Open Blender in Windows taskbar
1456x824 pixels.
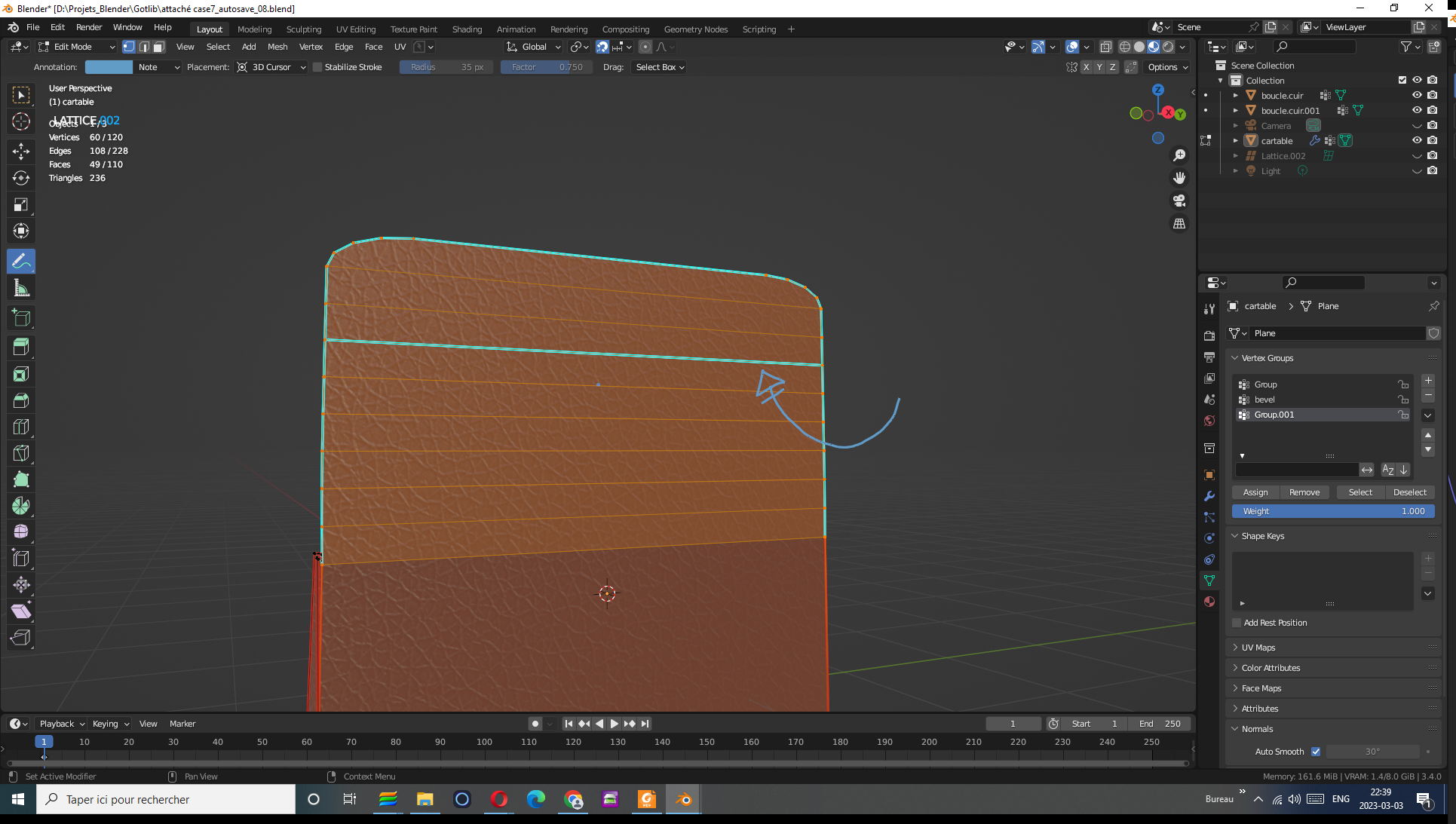click(x=684, y=799)
